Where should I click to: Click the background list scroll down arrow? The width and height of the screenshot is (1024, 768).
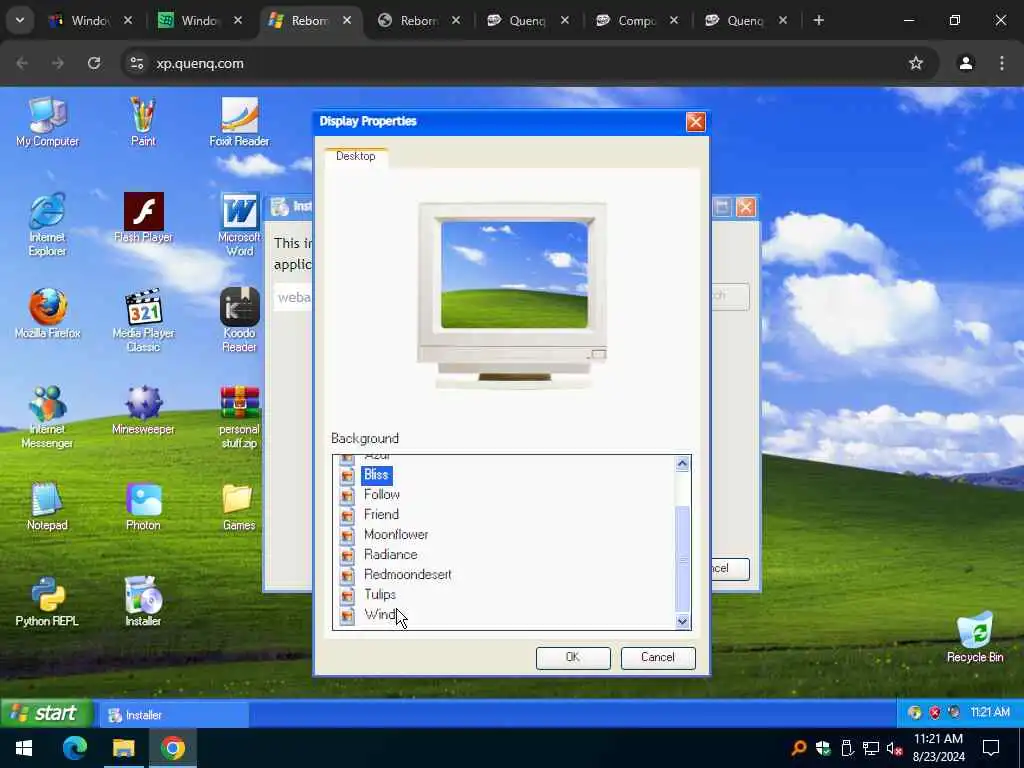click(682, 621)
